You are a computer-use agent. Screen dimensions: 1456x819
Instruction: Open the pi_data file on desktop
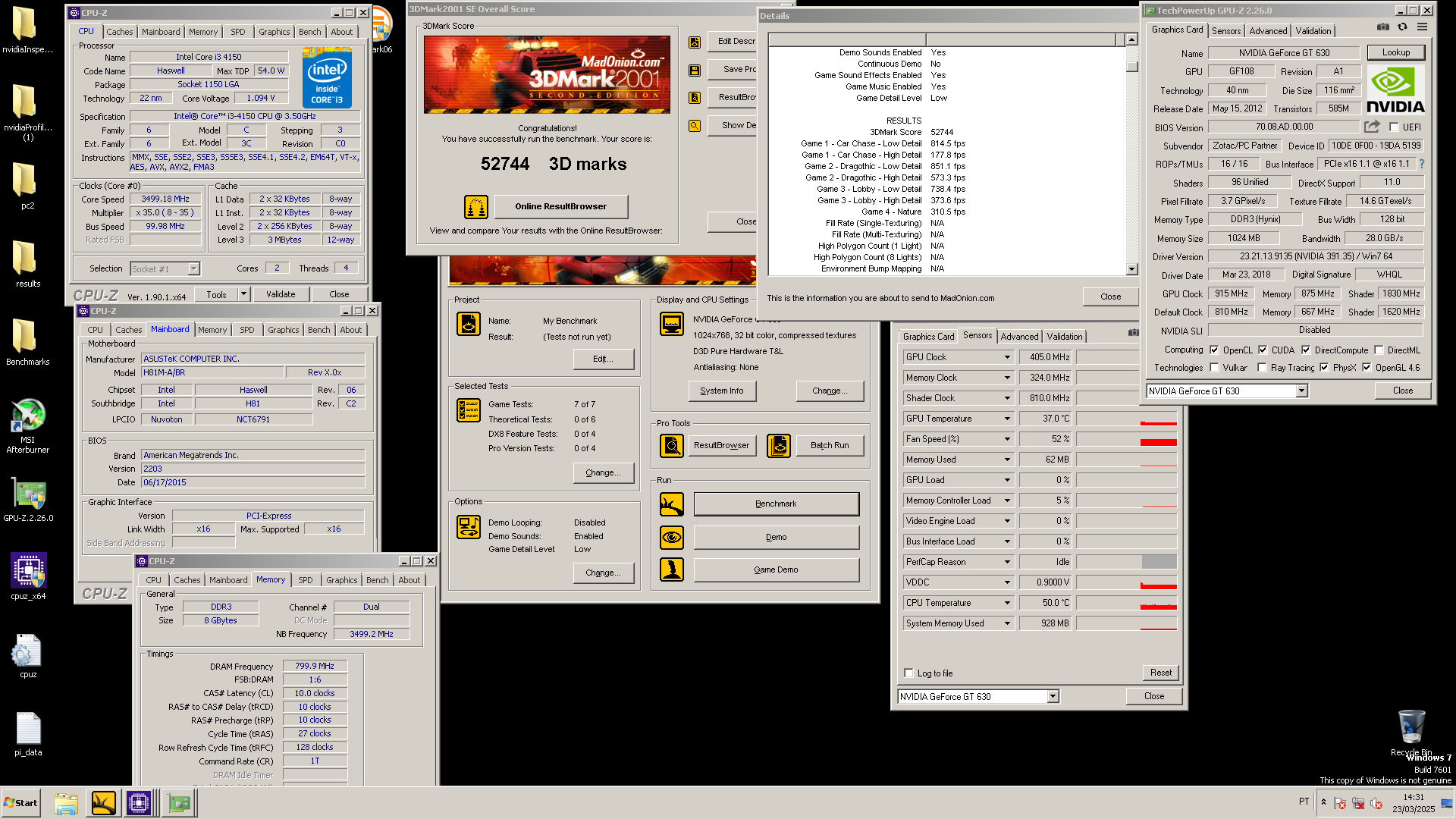[27, 734]
